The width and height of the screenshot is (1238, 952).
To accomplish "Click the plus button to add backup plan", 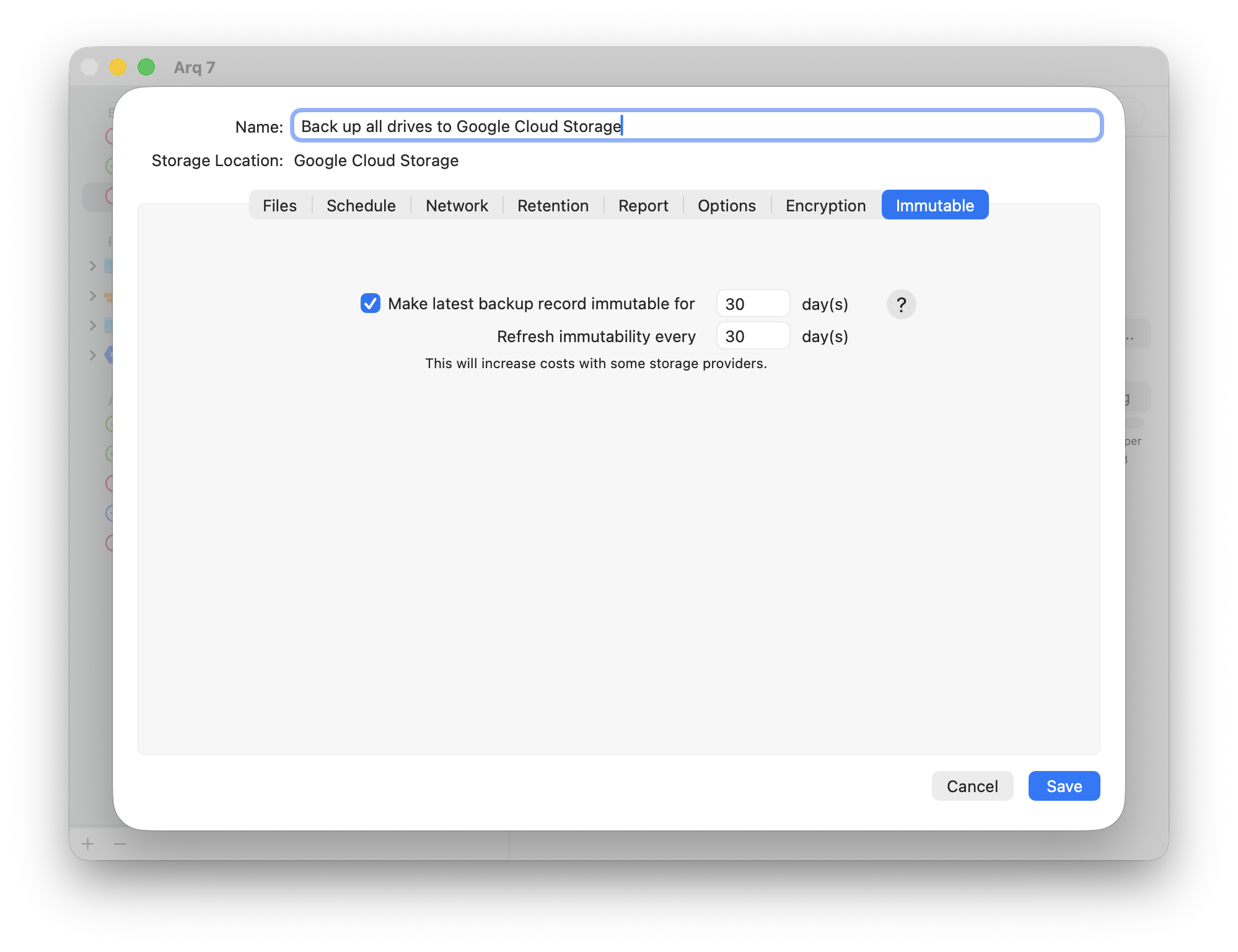I will [x=88, y=844].
